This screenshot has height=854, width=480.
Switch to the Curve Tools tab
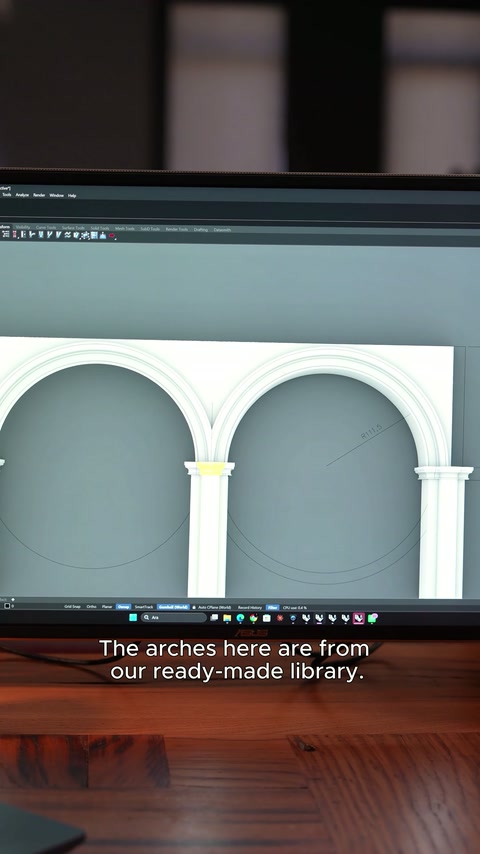46,228
